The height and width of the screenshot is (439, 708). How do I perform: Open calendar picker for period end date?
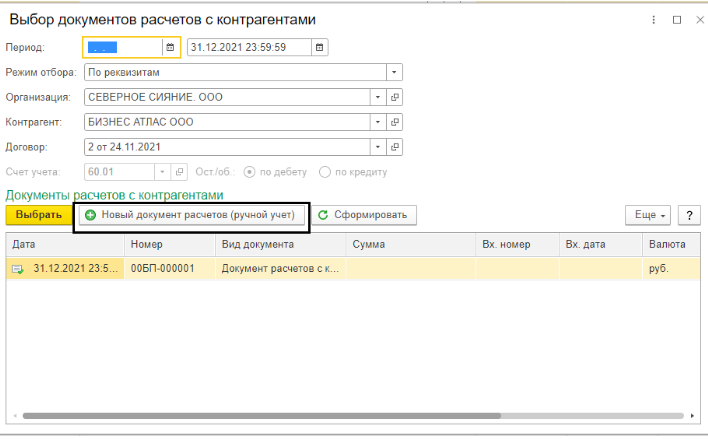tap(319, 47)
